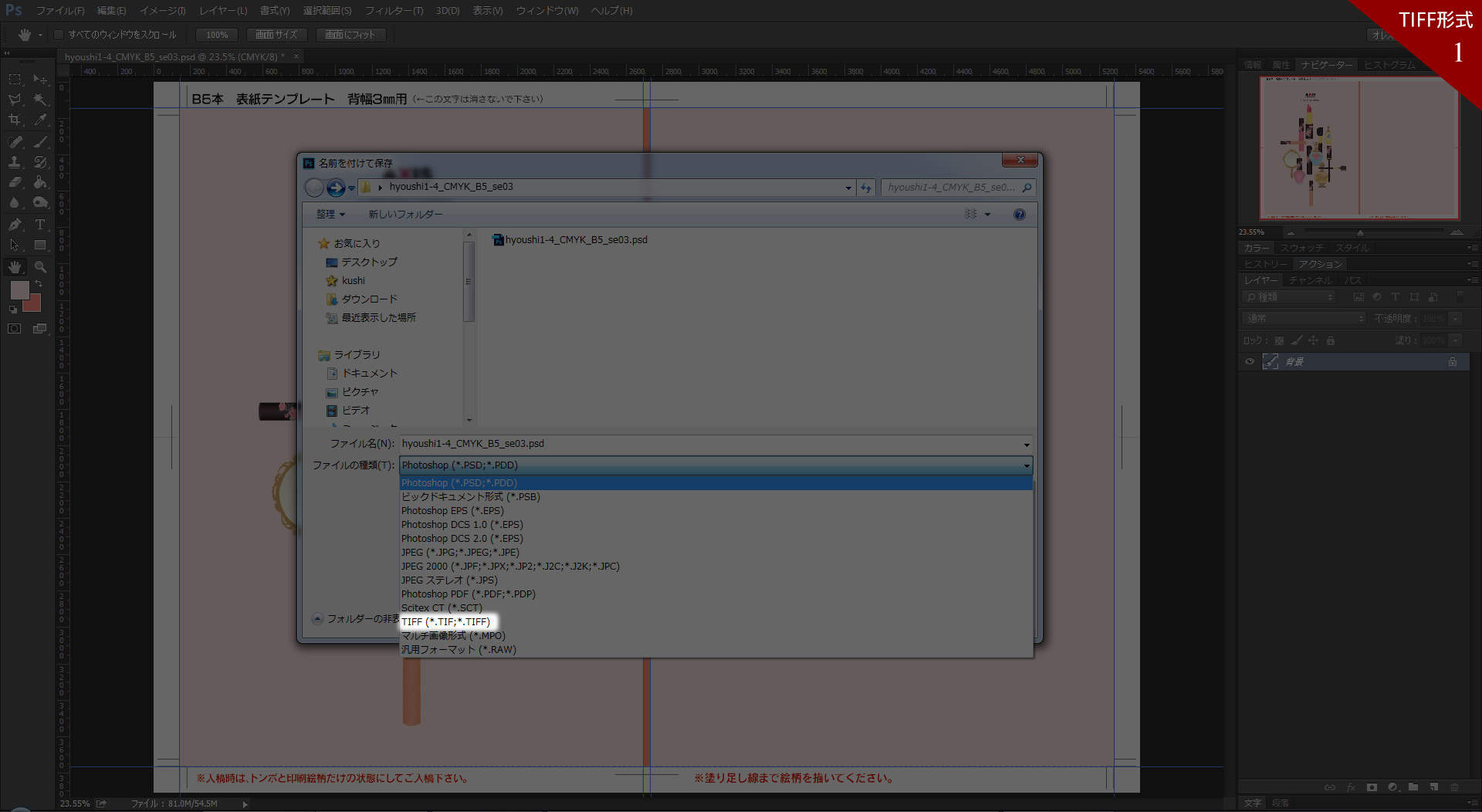Select the Magic Wand tool
Viewport: 1482px width, 812px height.
40,100
